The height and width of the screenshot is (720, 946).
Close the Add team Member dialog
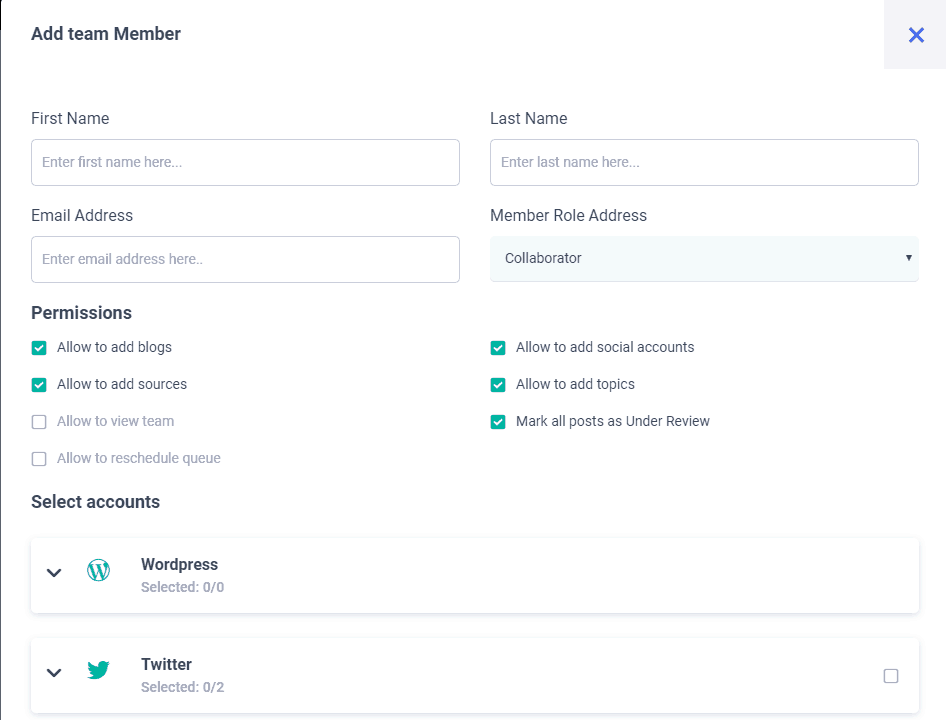[x=915, y=35]
